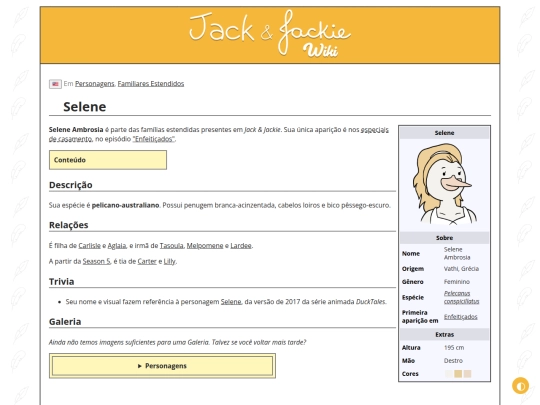Click the Relações section heading
The width and height of the screenshot is (540, 405).
point(69,225)
